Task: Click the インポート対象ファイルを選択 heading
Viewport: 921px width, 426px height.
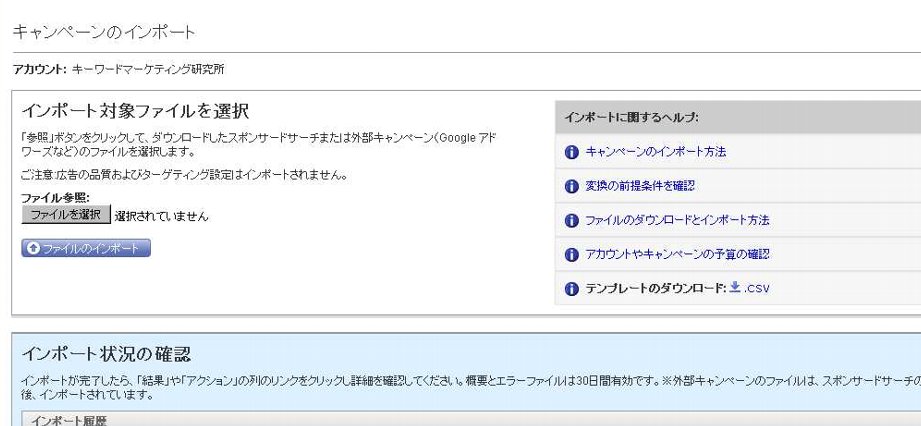Action: point(135,111)
